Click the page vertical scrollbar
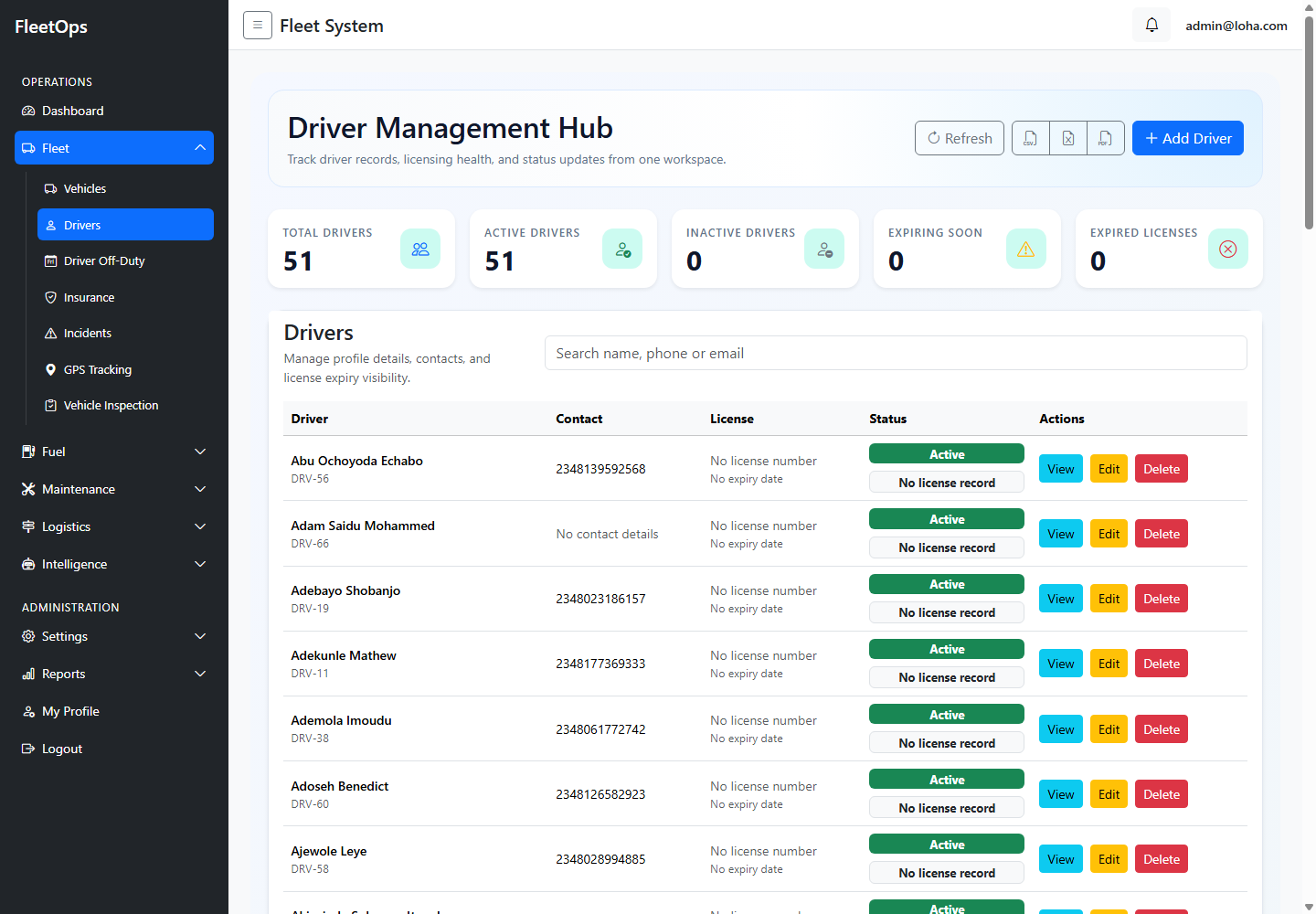 pos(1309,123)
